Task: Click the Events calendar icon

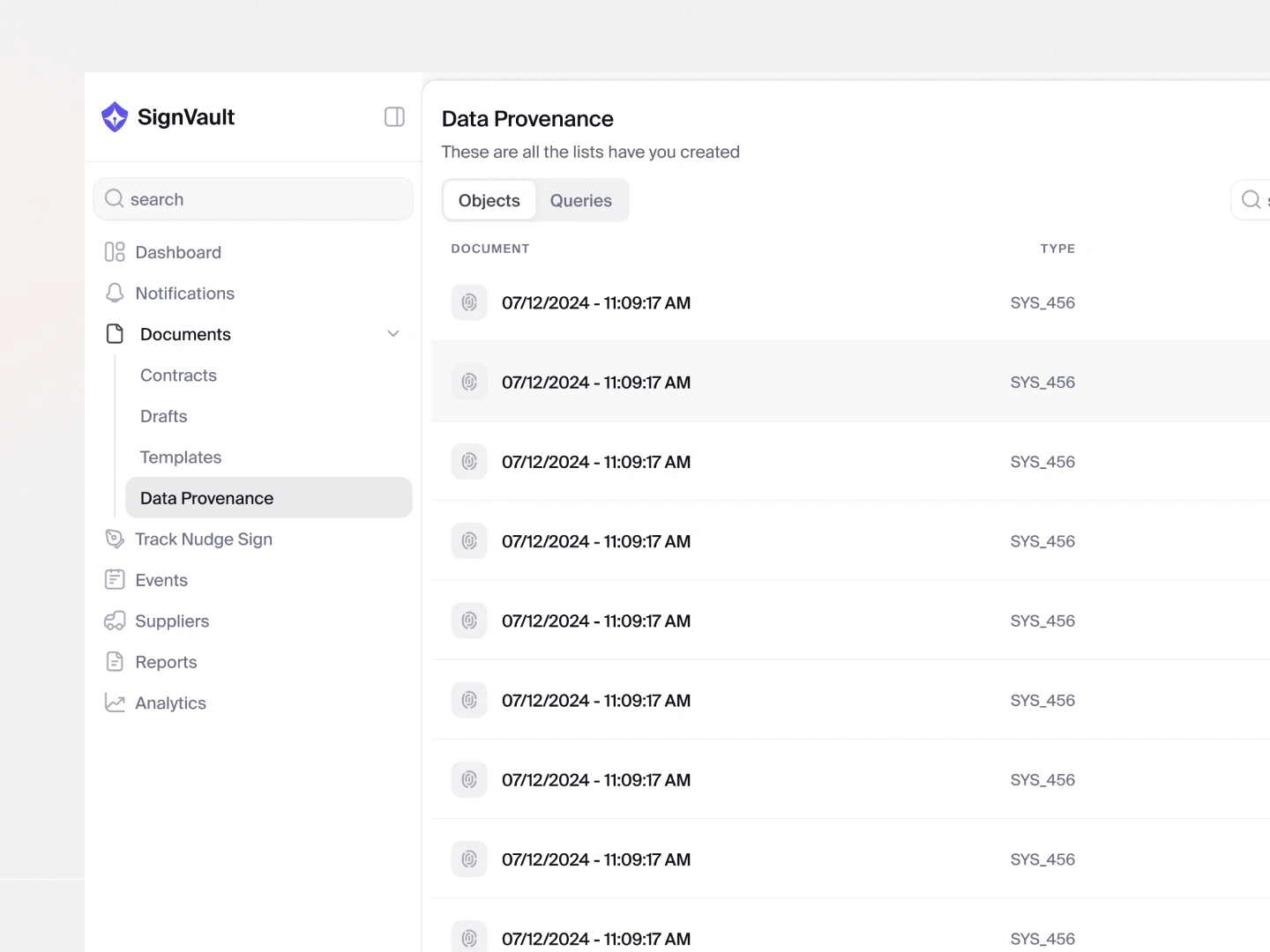Action: (x=115, y=579)
